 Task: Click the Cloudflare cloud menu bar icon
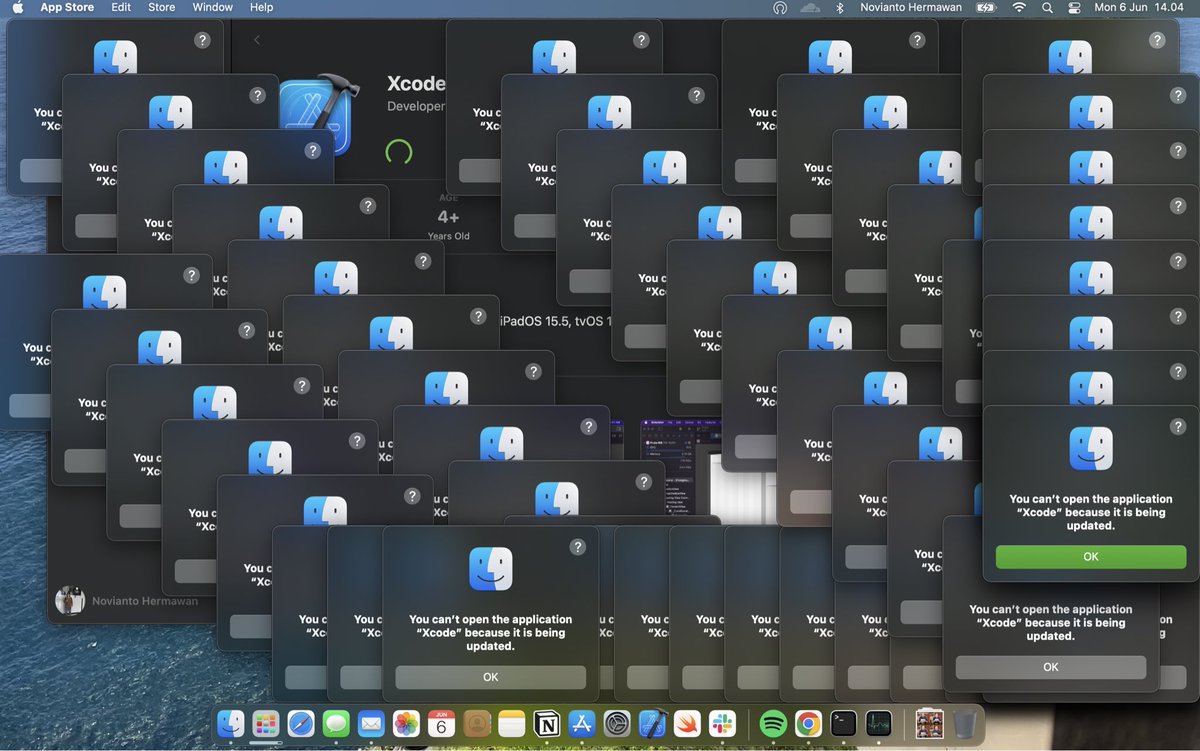[810, 7]
